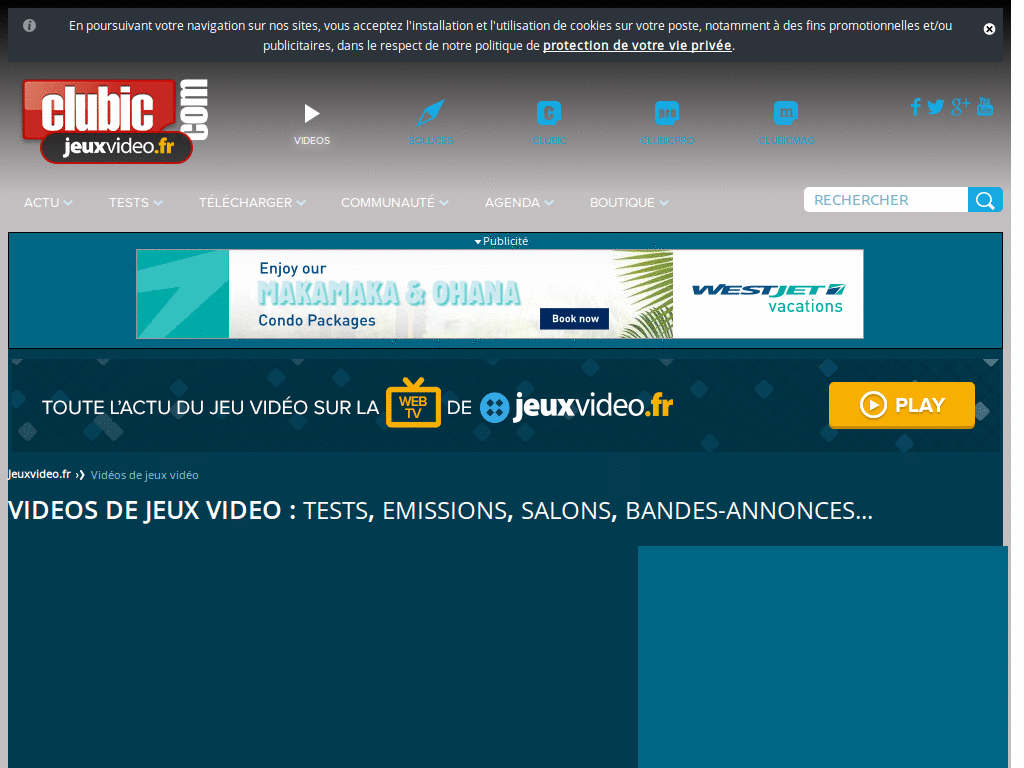Close the cookie notice banner
Image resolution: width=1024 pixels, height=768 pixels.
click(989, 29)
